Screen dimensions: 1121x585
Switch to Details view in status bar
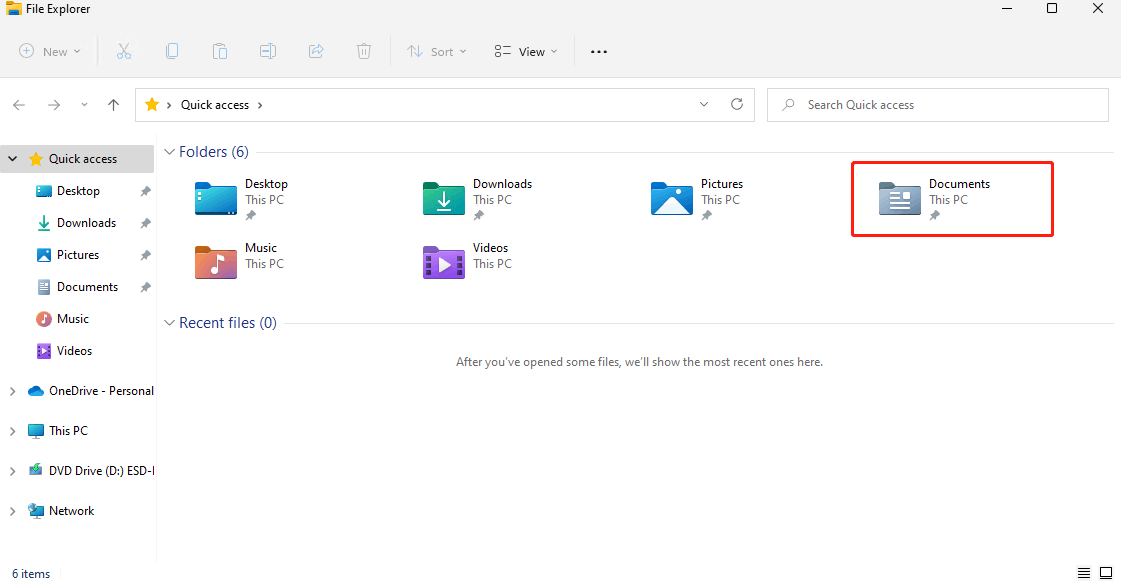(x=1084, y=573)
